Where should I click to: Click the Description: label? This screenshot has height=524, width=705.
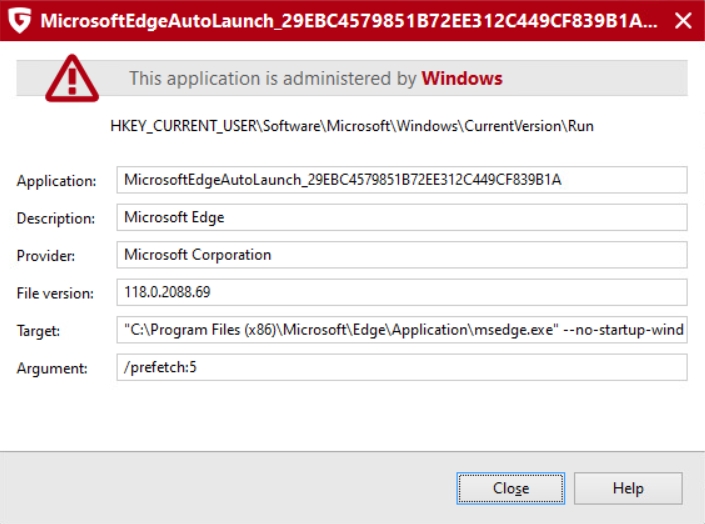point(56,218)
